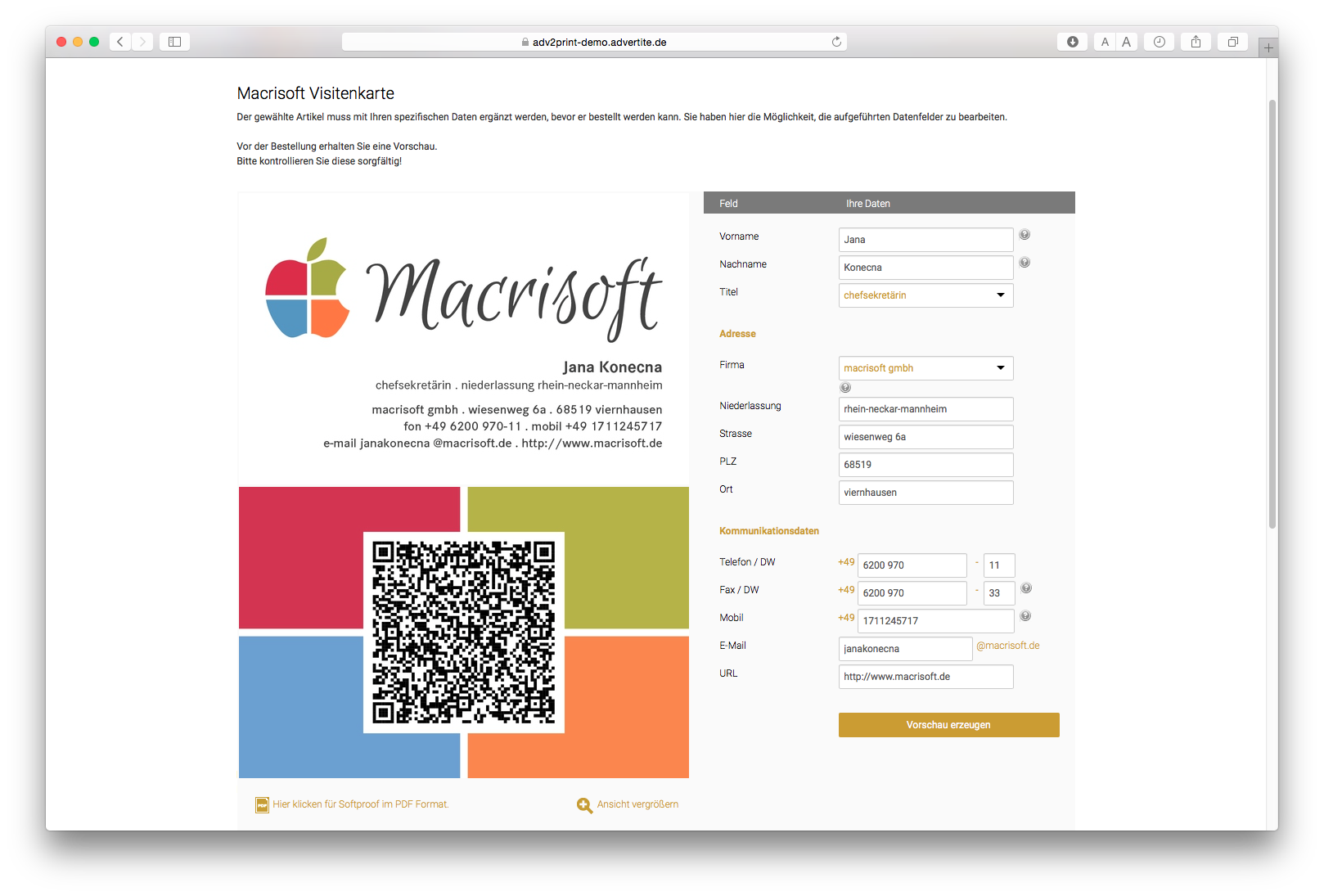Open the help icon next to Vorname
Screen dimensions: 1324x896
tap(1025, 235)
